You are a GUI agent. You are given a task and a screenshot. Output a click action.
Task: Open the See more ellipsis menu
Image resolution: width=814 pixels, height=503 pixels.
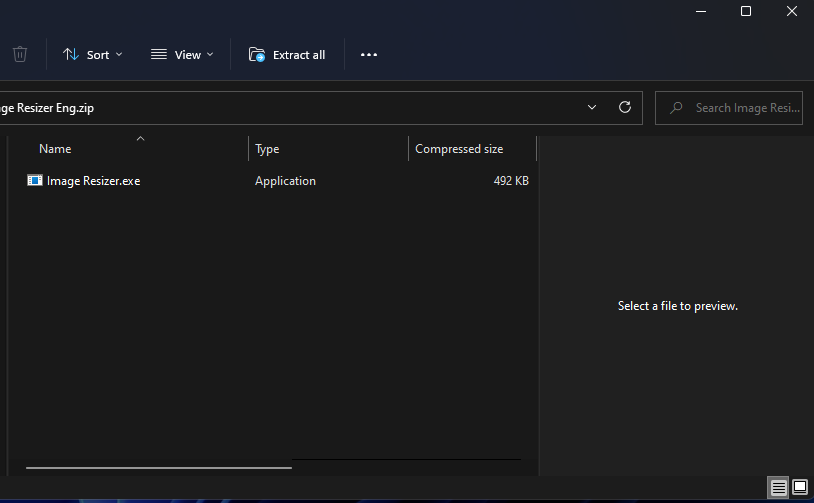tap(369, 55)
